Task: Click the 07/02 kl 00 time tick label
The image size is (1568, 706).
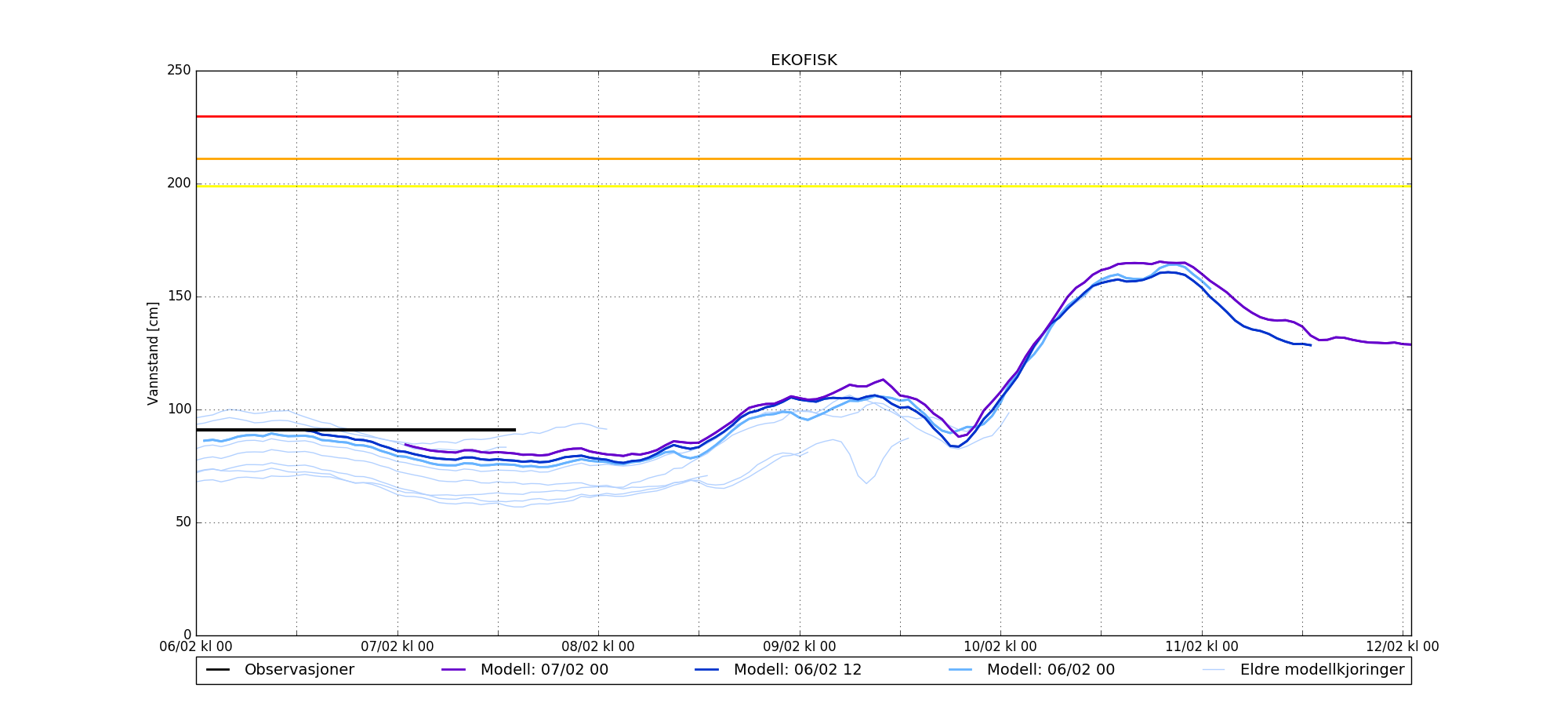Action: 397,647
